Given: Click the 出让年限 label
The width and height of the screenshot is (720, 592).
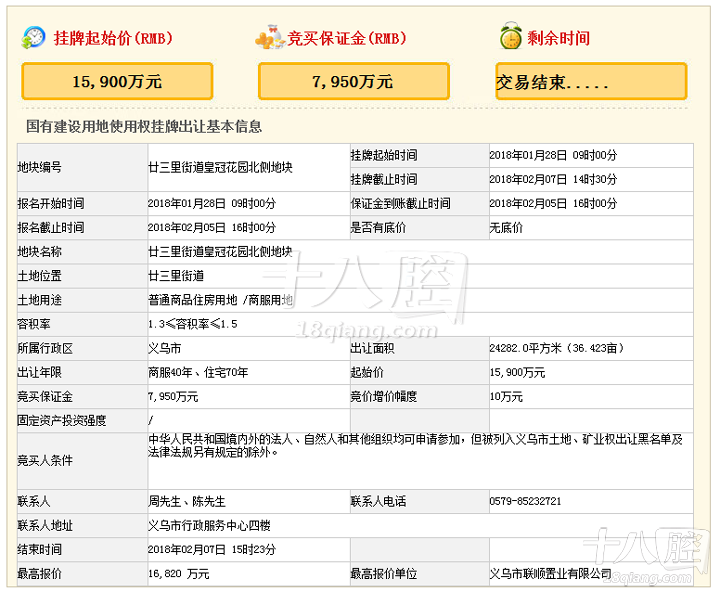Looking at the screenshot, I should point(39,372).
